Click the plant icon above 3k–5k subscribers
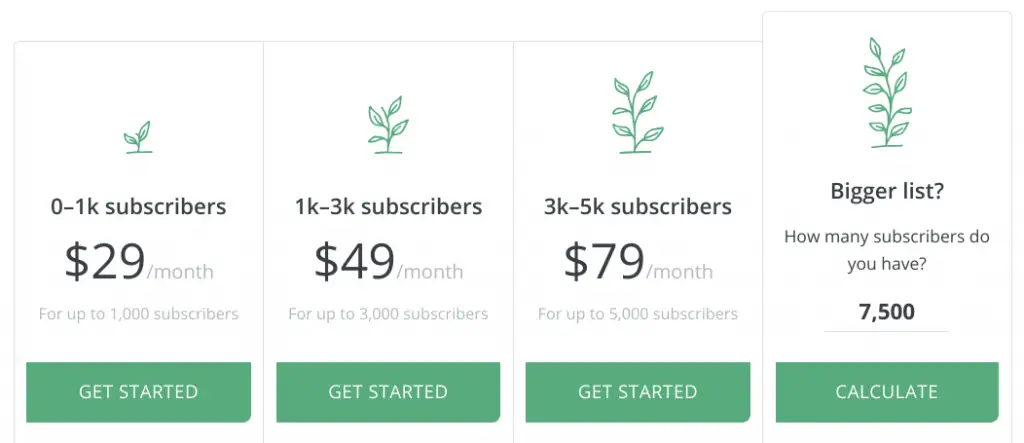The width and height of the screenshot is (1024, 443). pos(638,112)
